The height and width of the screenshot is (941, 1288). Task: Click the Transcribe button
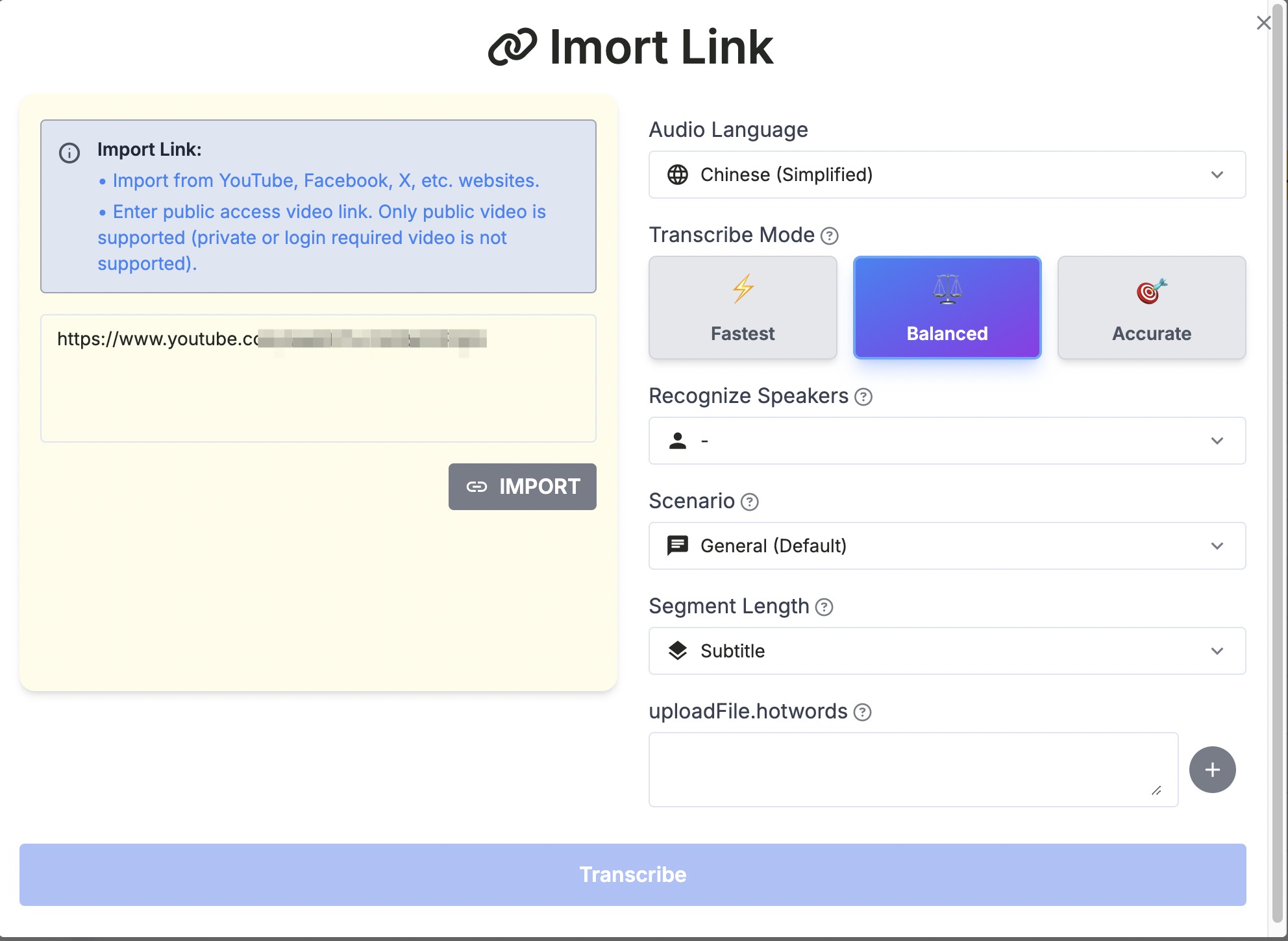(x=632, y=874)
